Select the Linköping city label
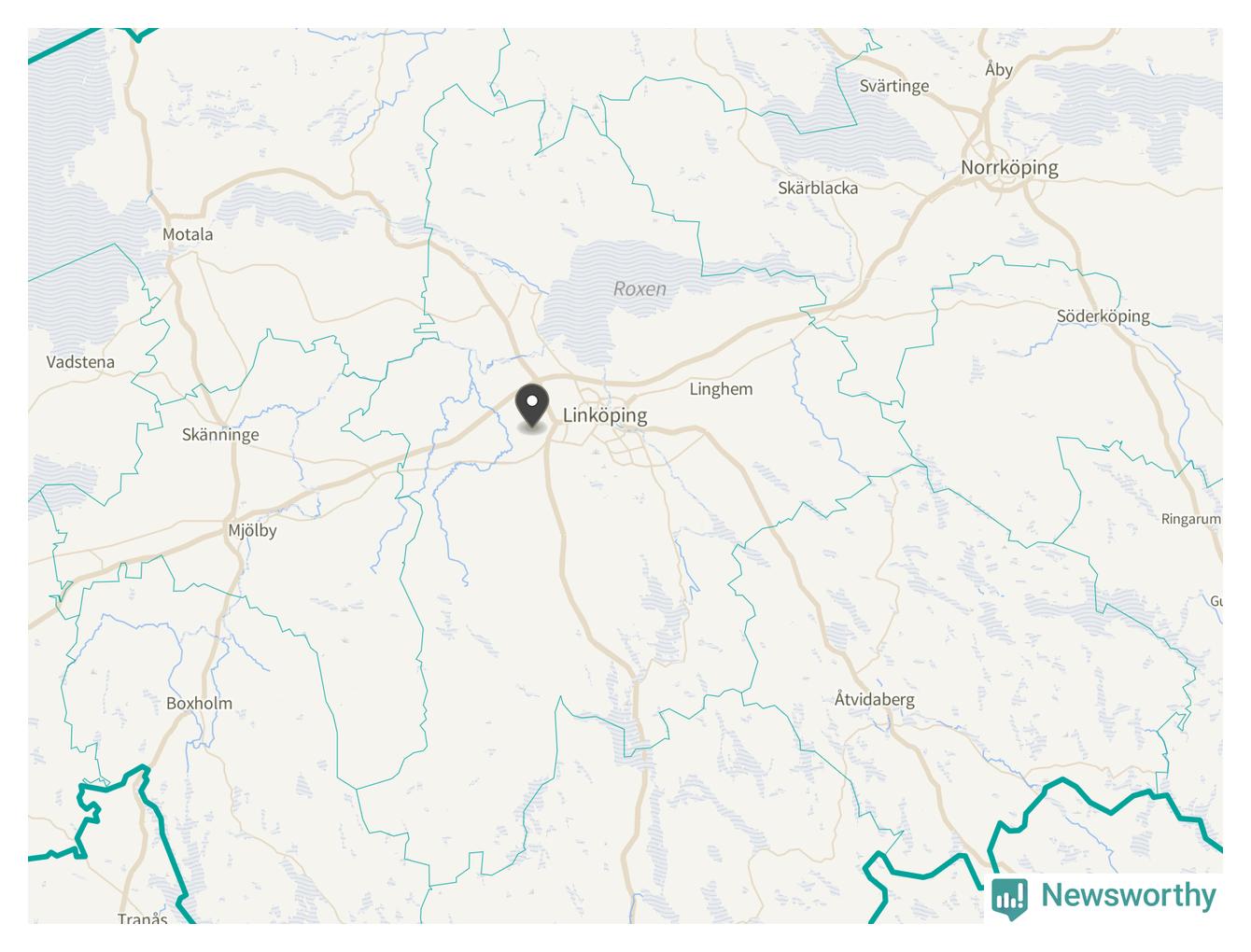The image size is (1251, 952). [x=605, y=415]
